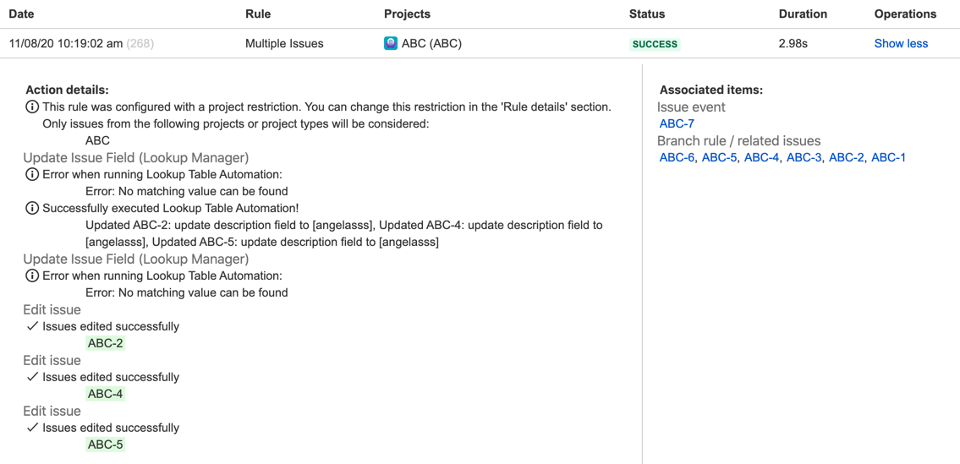Click info icon beside successfully executed message
The height and width of the screenshot is (464, 960).
point(32,209)
